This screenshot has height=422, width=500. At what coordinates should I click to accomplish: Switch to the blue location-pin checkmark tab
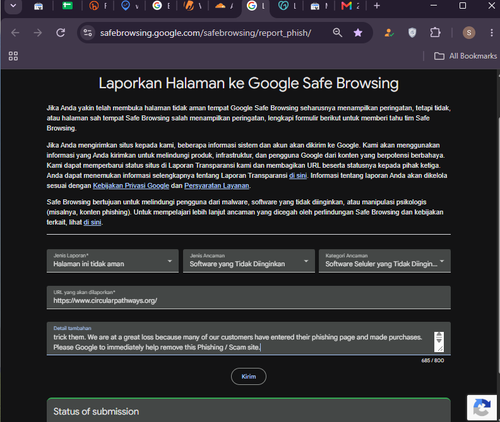(125, 6)
